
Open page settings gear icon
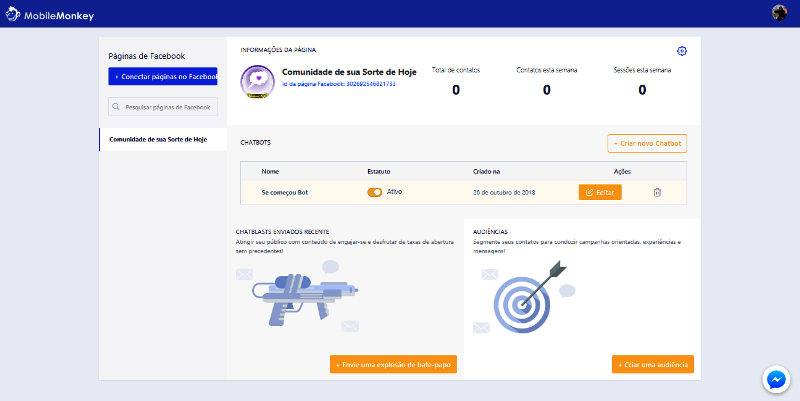tap(682, 51)
